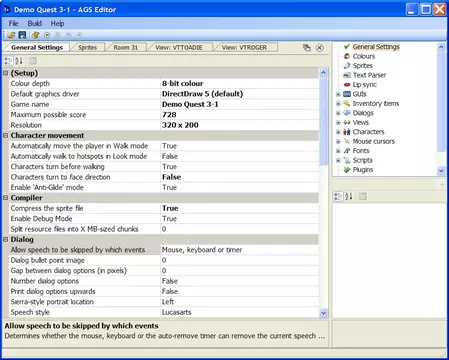Open Text Parser in the project tree
This screenshot has height=360, width=449.
pyautogui.click(x=369, y=75)
